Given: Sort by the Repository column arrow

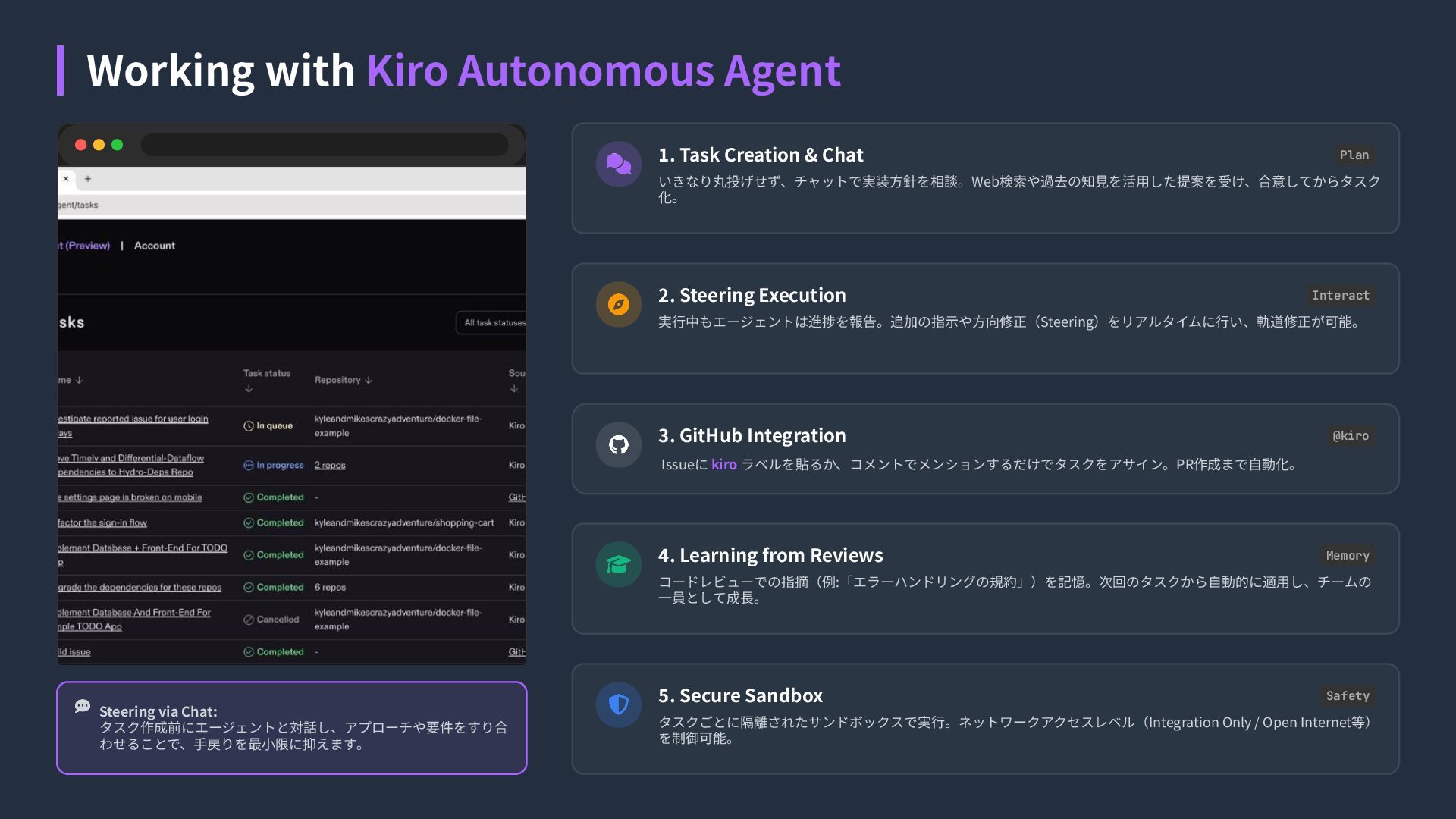Looking at the screenshot, I should coord(369,380).
